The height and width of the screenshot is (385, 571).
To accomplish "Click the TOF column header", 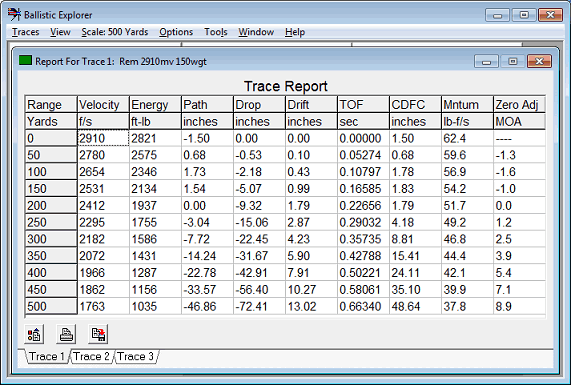I will (x=363, y=105).
